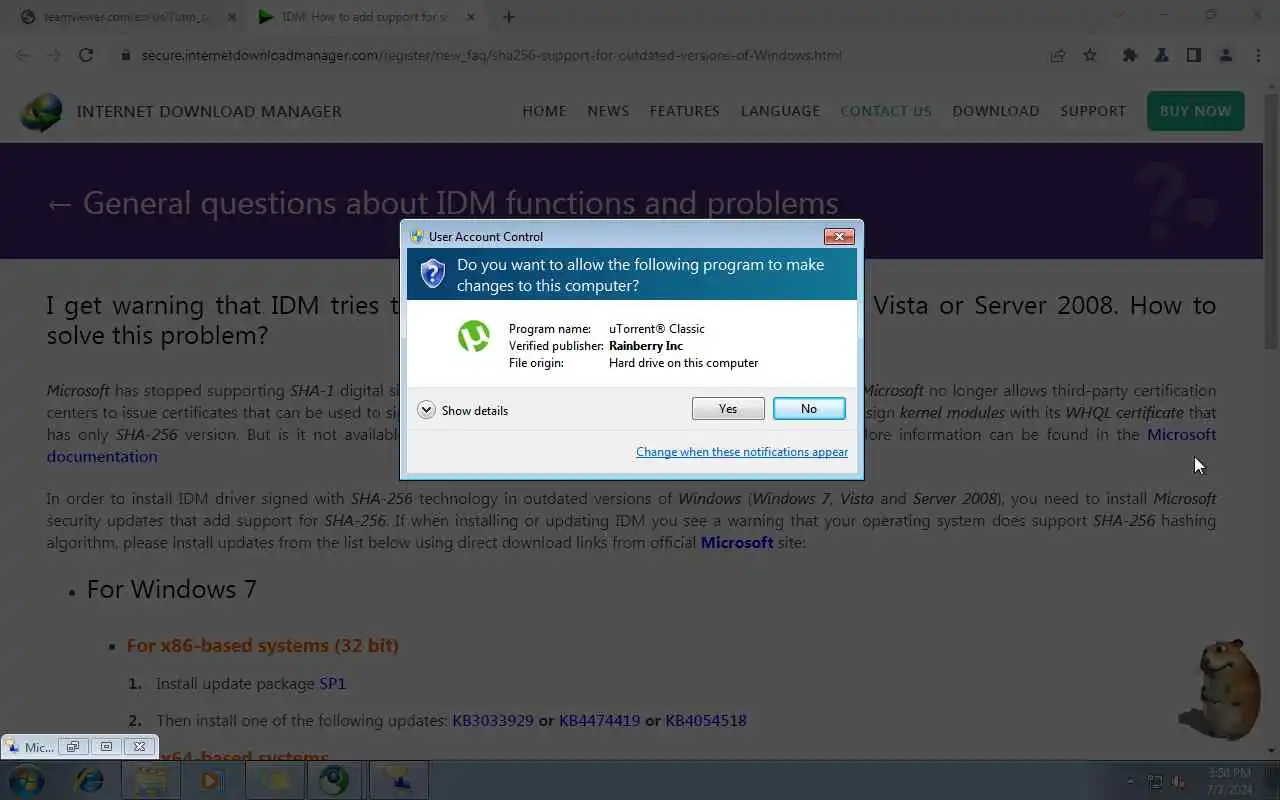Open a new browser tab
Screen dimensions: 1280x800
pyautogui.click(x=508, y=17)
